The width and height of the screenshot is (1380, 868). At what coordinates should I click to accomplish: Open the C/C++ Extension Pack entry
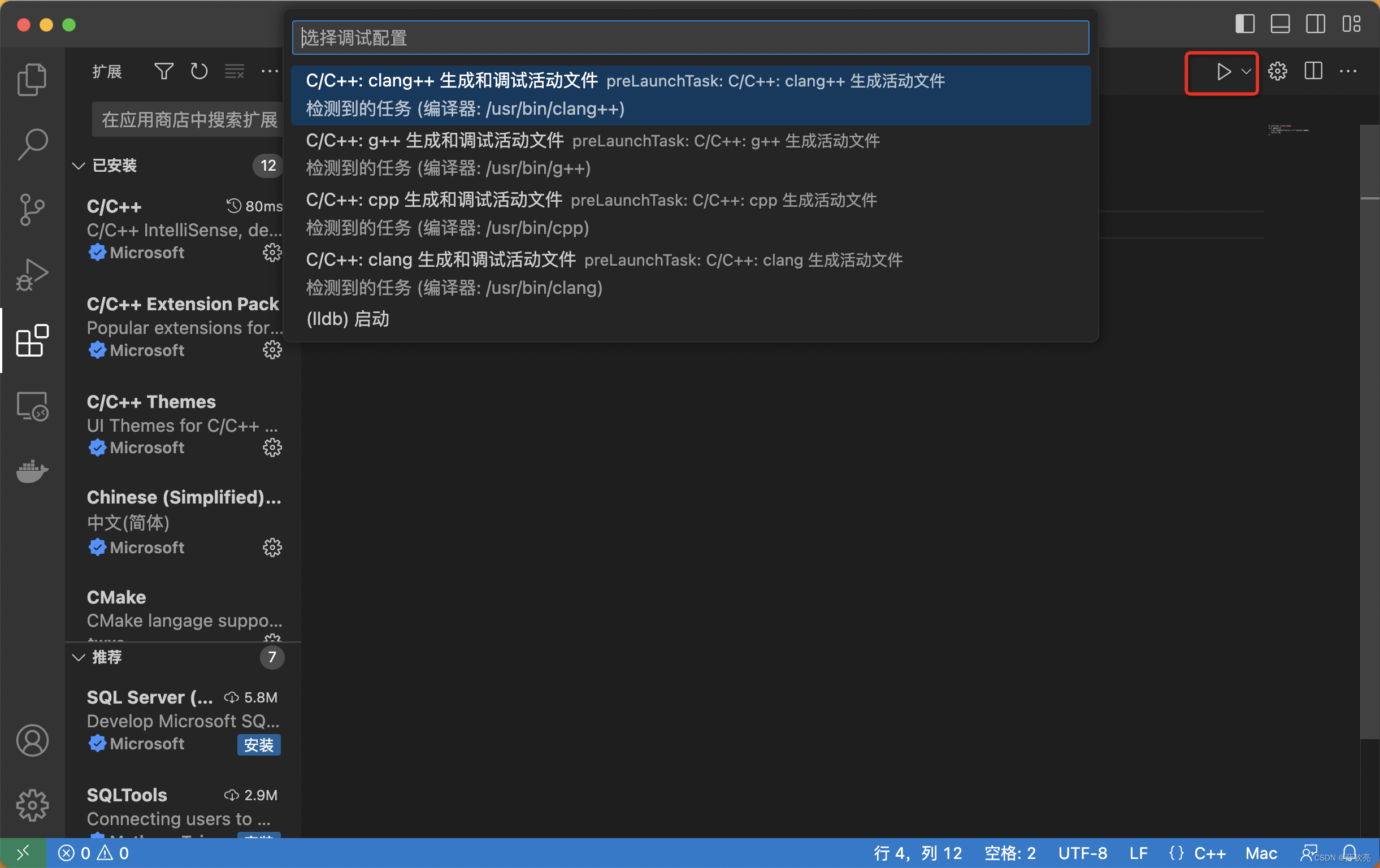click(184, 327)
